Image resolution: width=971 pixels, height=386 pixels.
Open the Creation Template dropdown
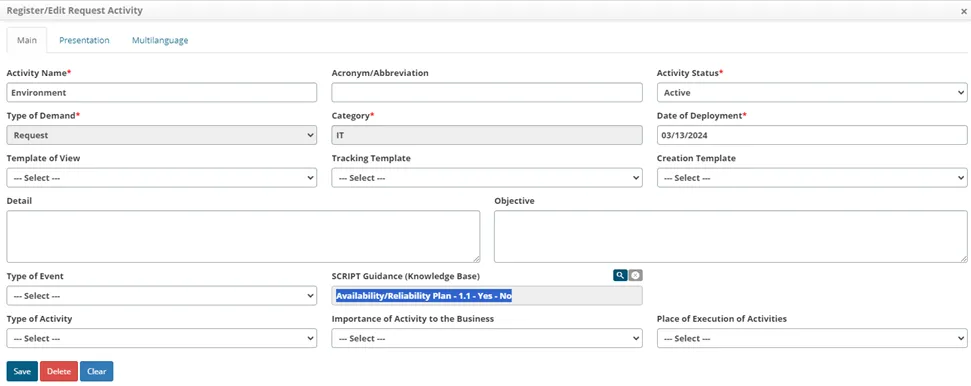coord(812,178)
